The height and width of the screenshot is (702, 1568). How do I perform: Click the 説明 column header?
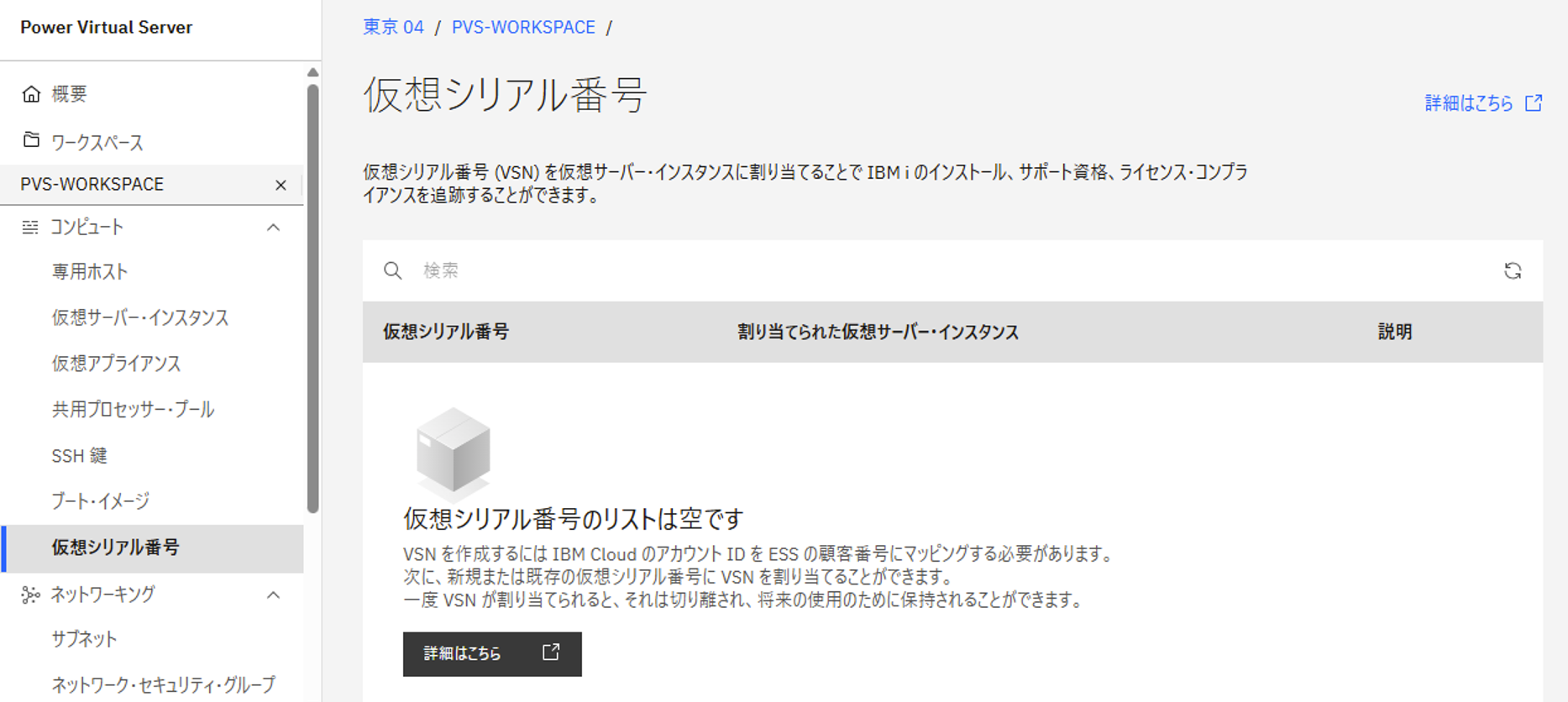pyautogui.click(x=1394, y=332)
